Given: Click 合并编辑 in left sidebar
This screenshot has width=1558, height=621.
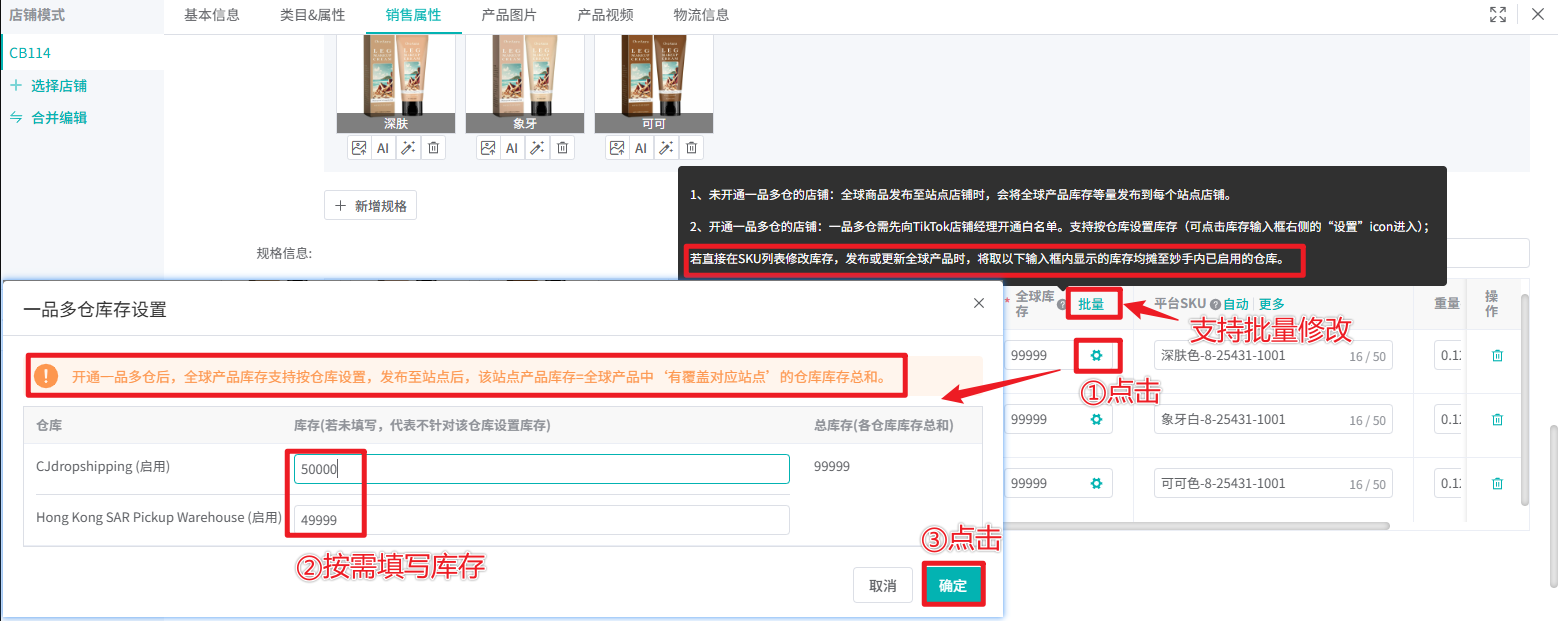Looking at the screenshot, I should coord(59,118).
